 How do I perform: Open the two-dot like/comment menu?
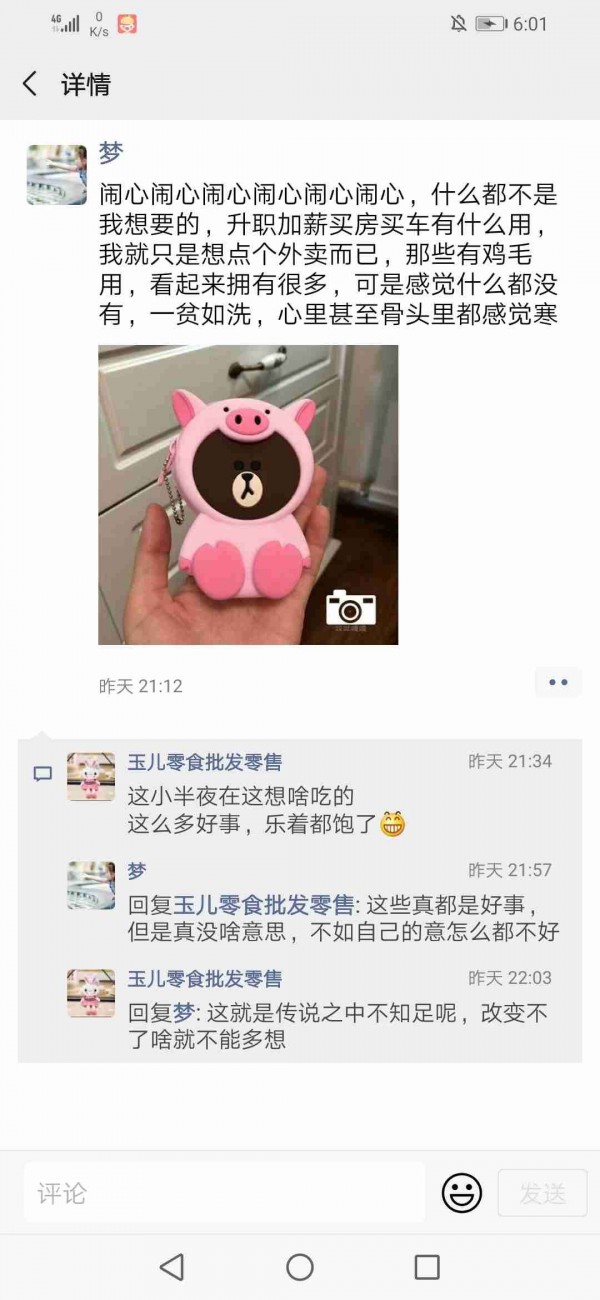pos(558,683)
